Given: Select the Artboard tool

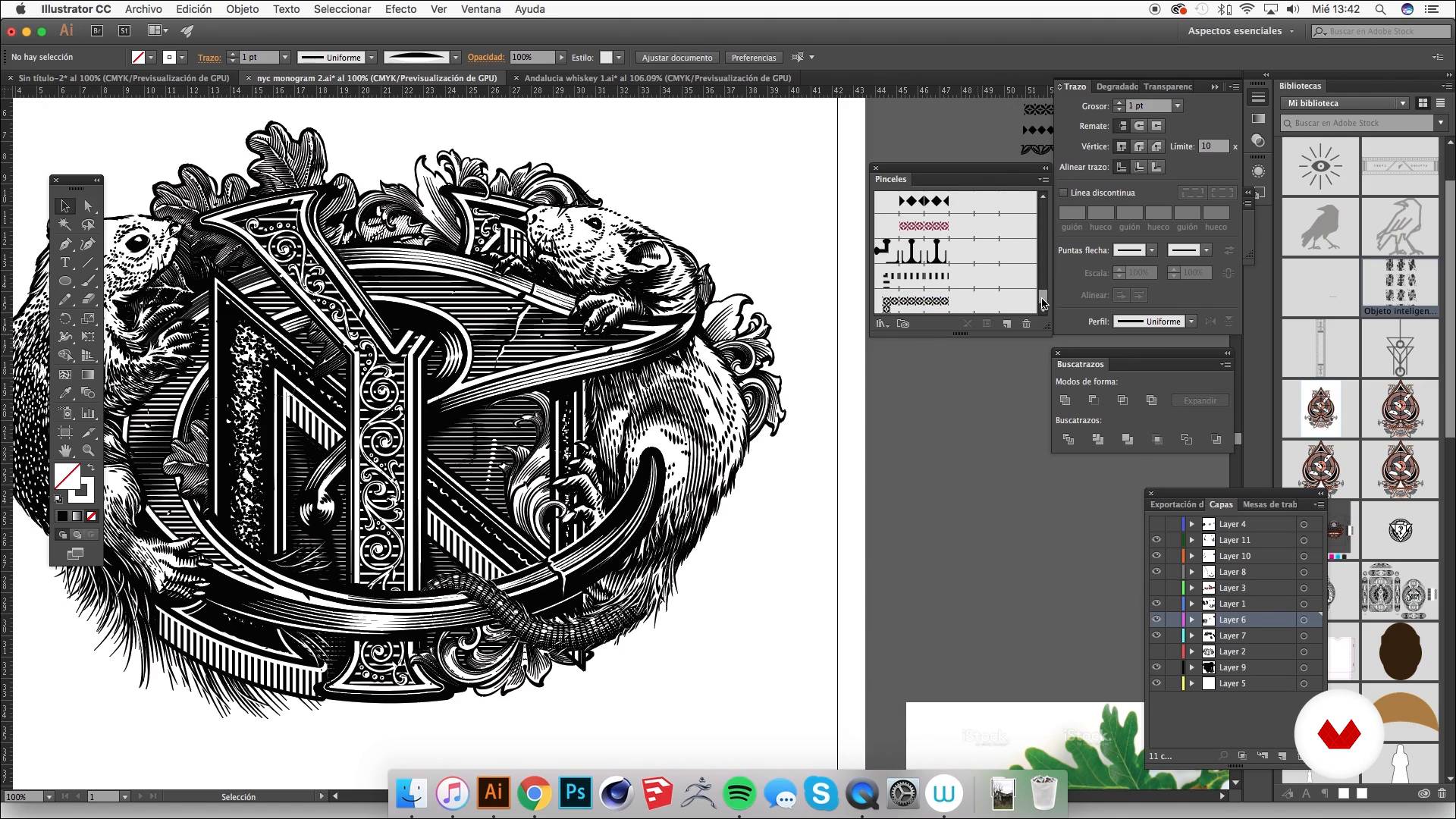Looking at the screenshot, I should tap(65, 432).
